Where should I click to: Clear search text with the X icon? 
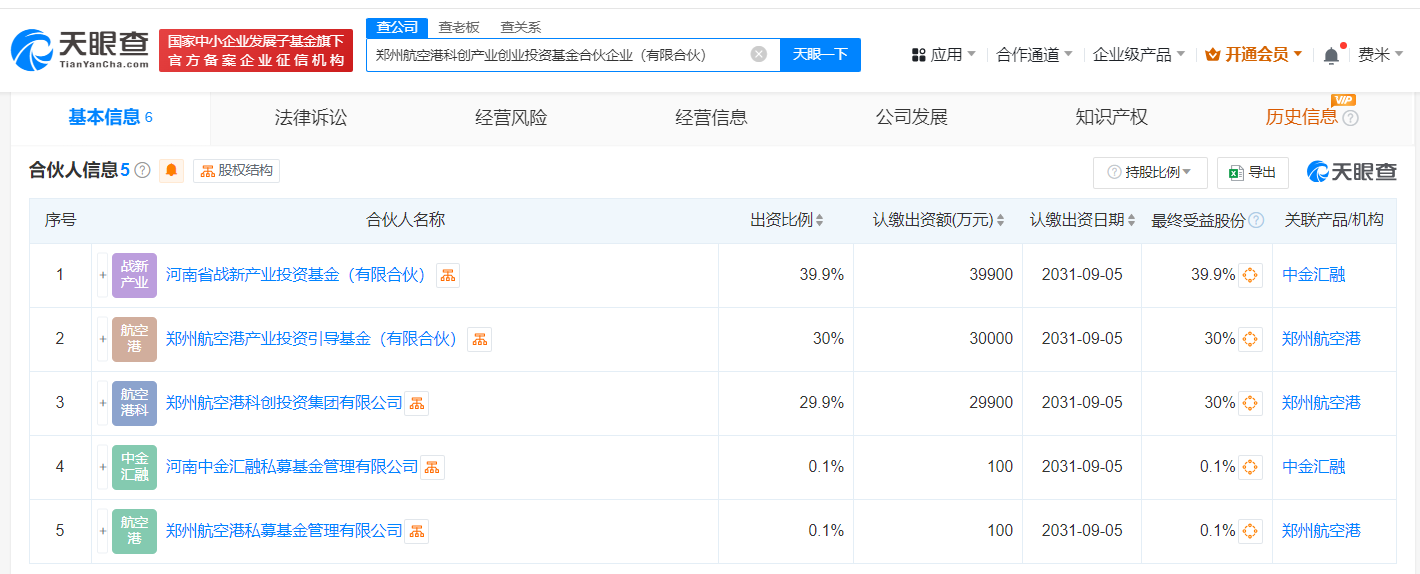point(759,54)
